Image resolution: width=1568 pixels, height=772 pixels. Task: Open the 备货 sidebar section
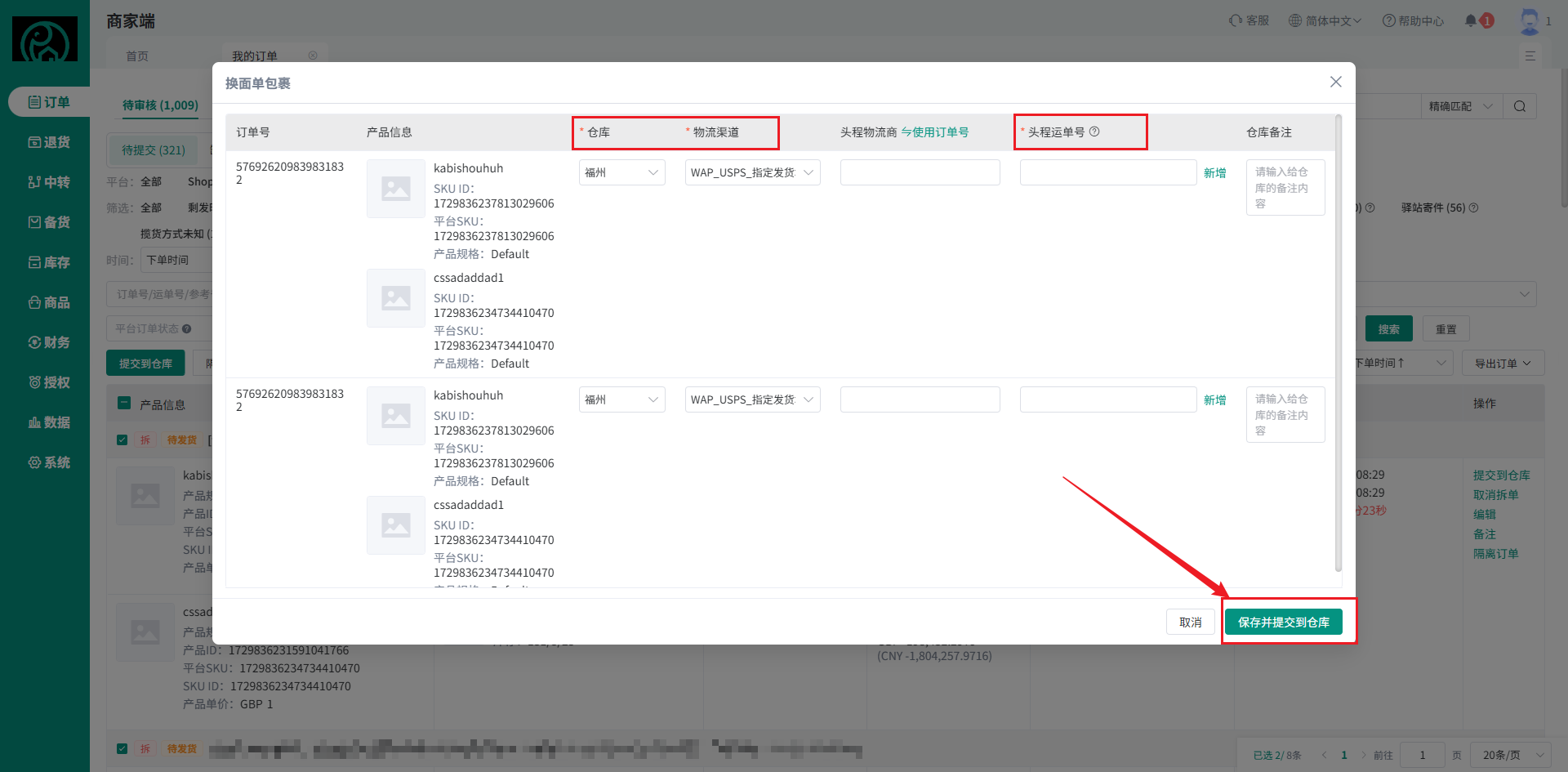[x=49, y=222]
